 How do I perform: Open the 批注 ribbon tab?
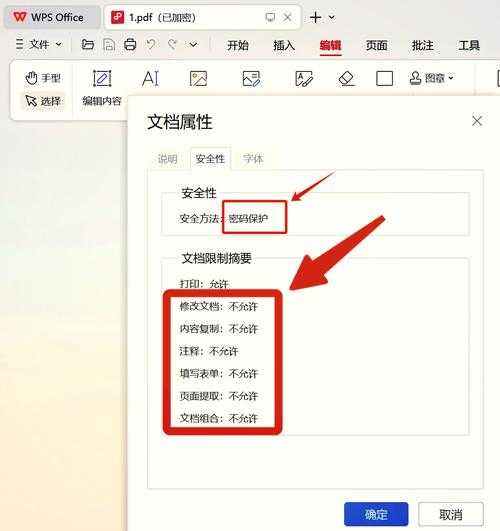click(x=422, y=45)
